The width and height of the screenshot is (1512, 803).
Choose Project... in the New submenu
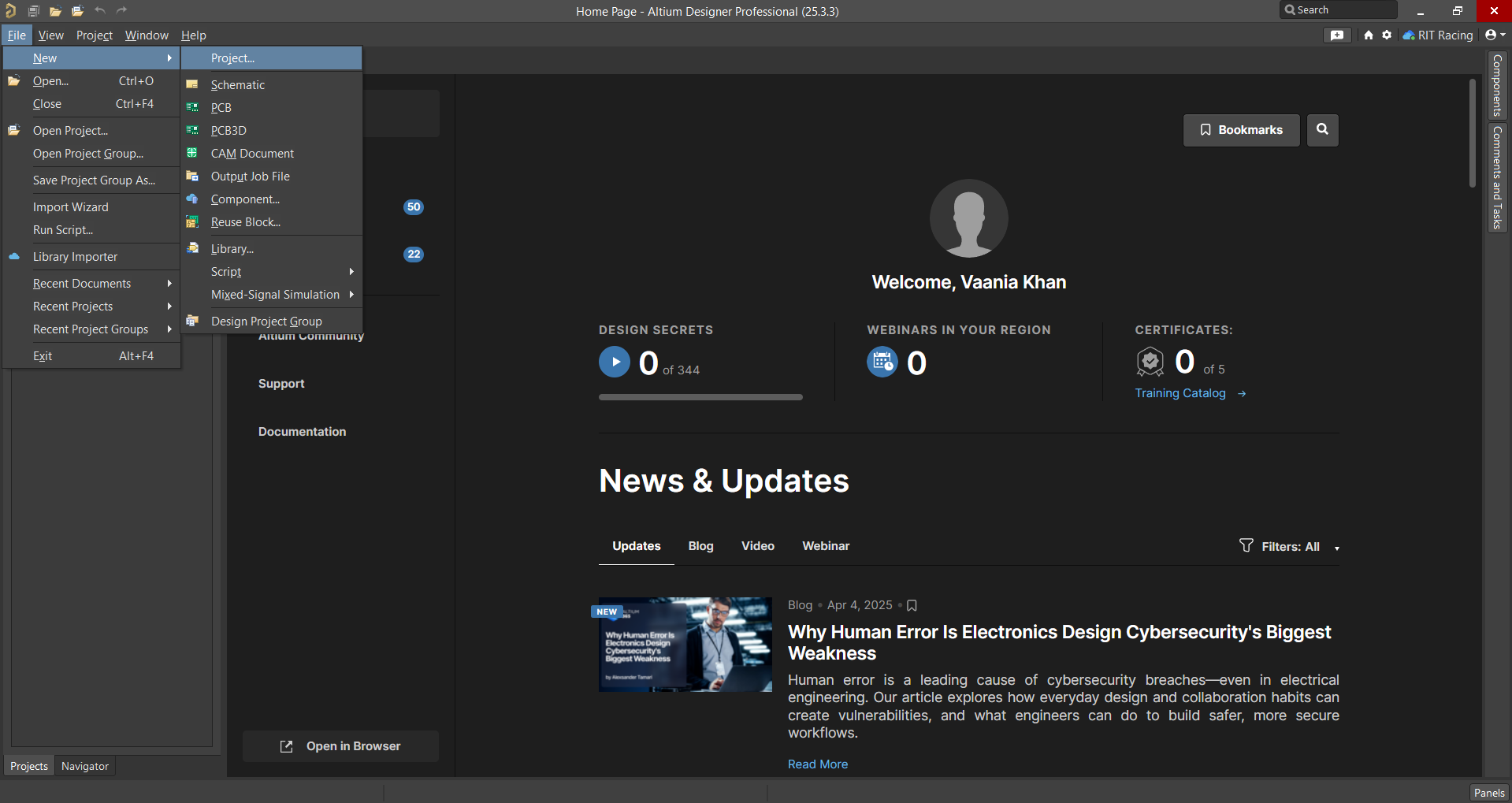(272, 58)
